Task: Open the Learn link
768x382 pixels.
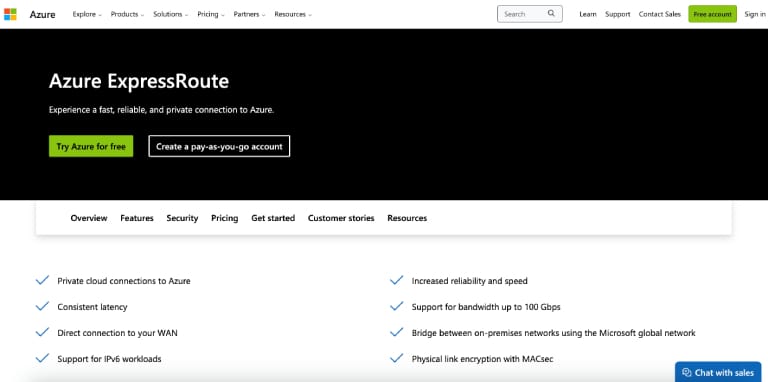Action: click(588, 14)
